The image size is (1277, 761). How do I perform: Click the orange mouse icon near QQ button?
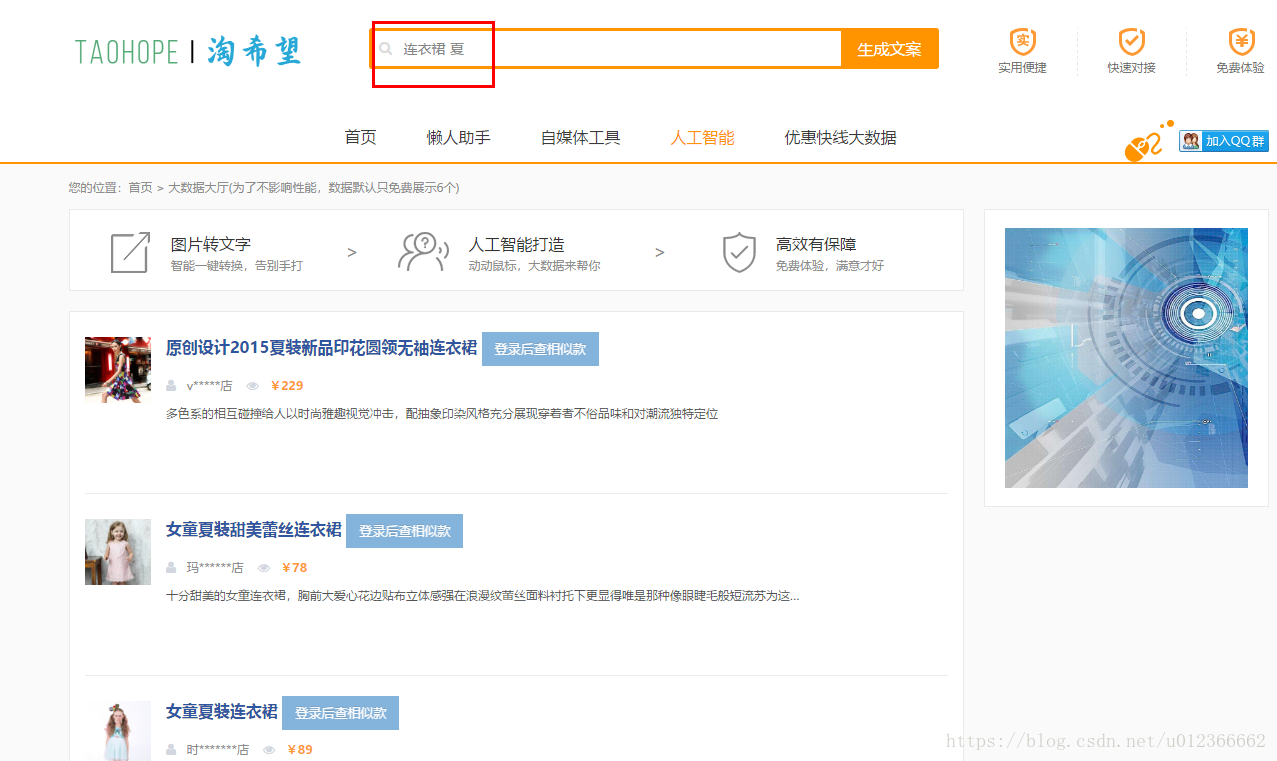tap(1148, 141)
